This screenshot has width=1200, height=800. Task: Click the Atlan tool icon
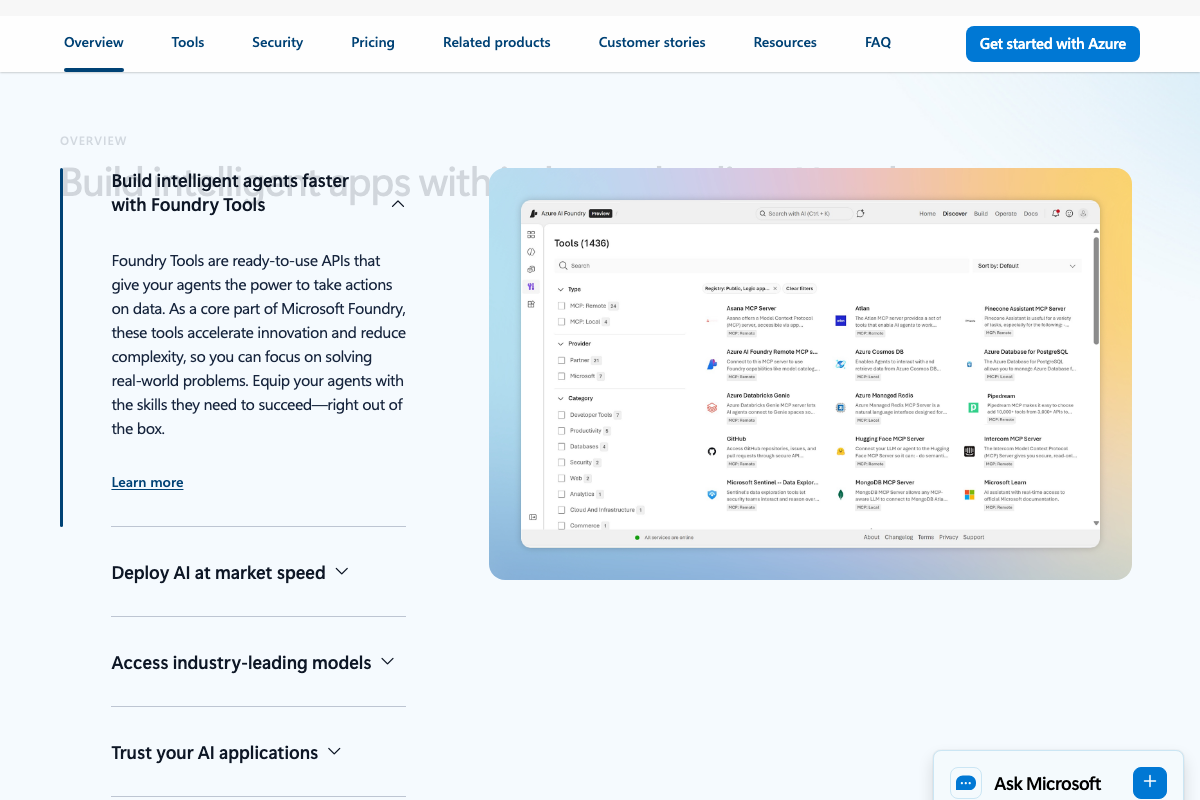pos(841,321)
